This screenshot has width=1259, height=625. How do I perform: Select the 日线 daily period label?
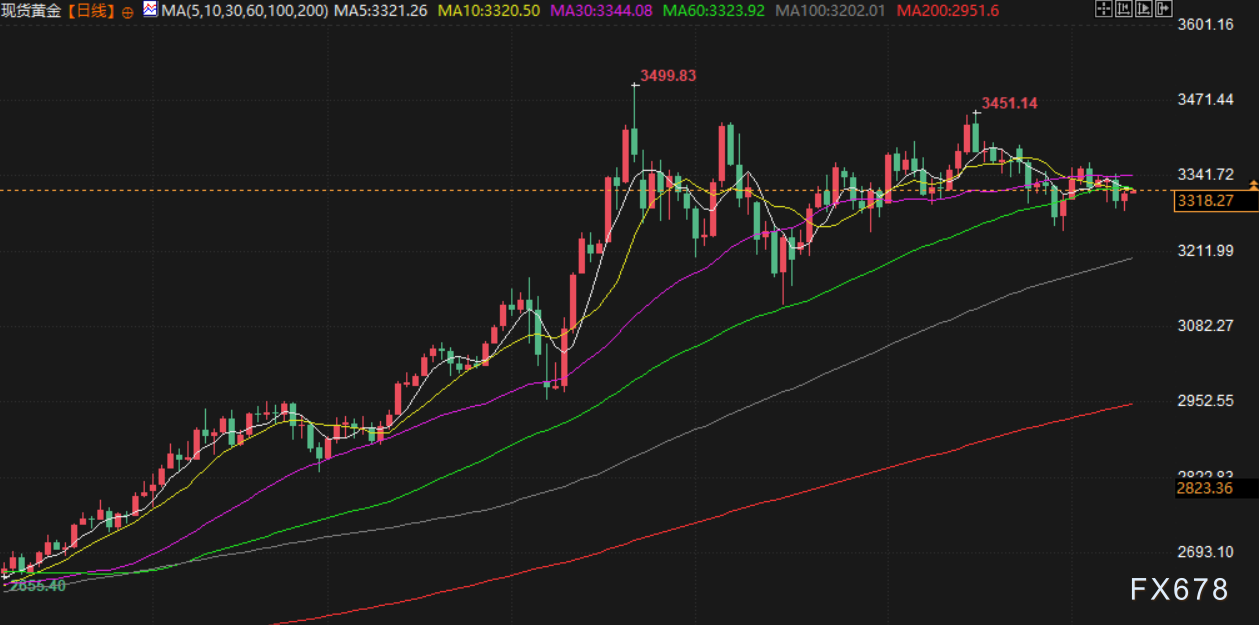point(95,11)
